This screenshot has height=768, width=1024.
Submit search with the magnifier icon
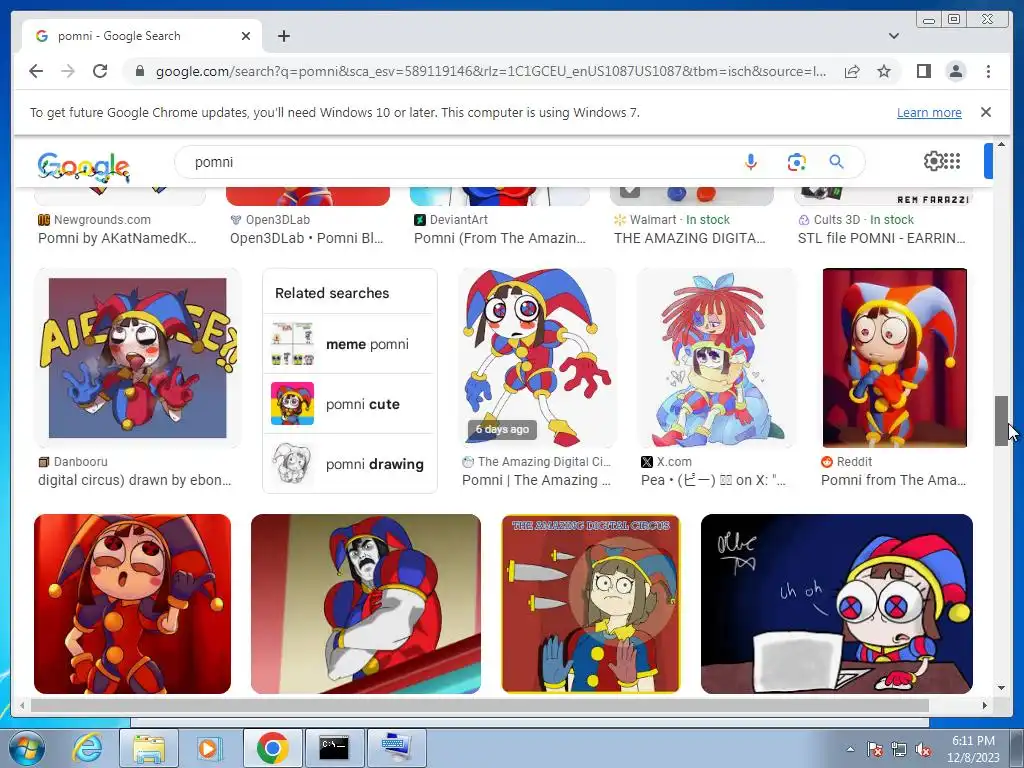coord(837,161)
